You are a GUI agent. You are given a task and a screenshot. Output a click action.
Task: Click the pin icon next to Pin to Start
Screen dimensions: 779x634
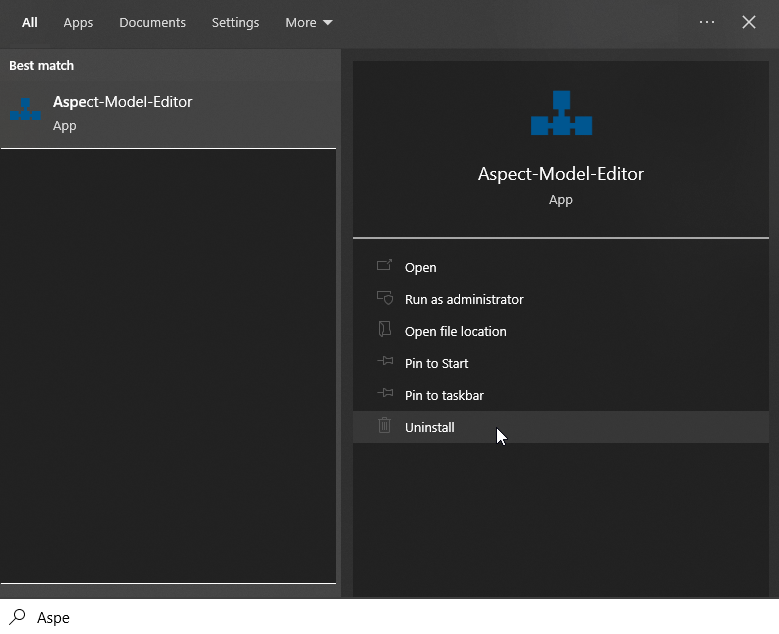click(x=384, y=362)
